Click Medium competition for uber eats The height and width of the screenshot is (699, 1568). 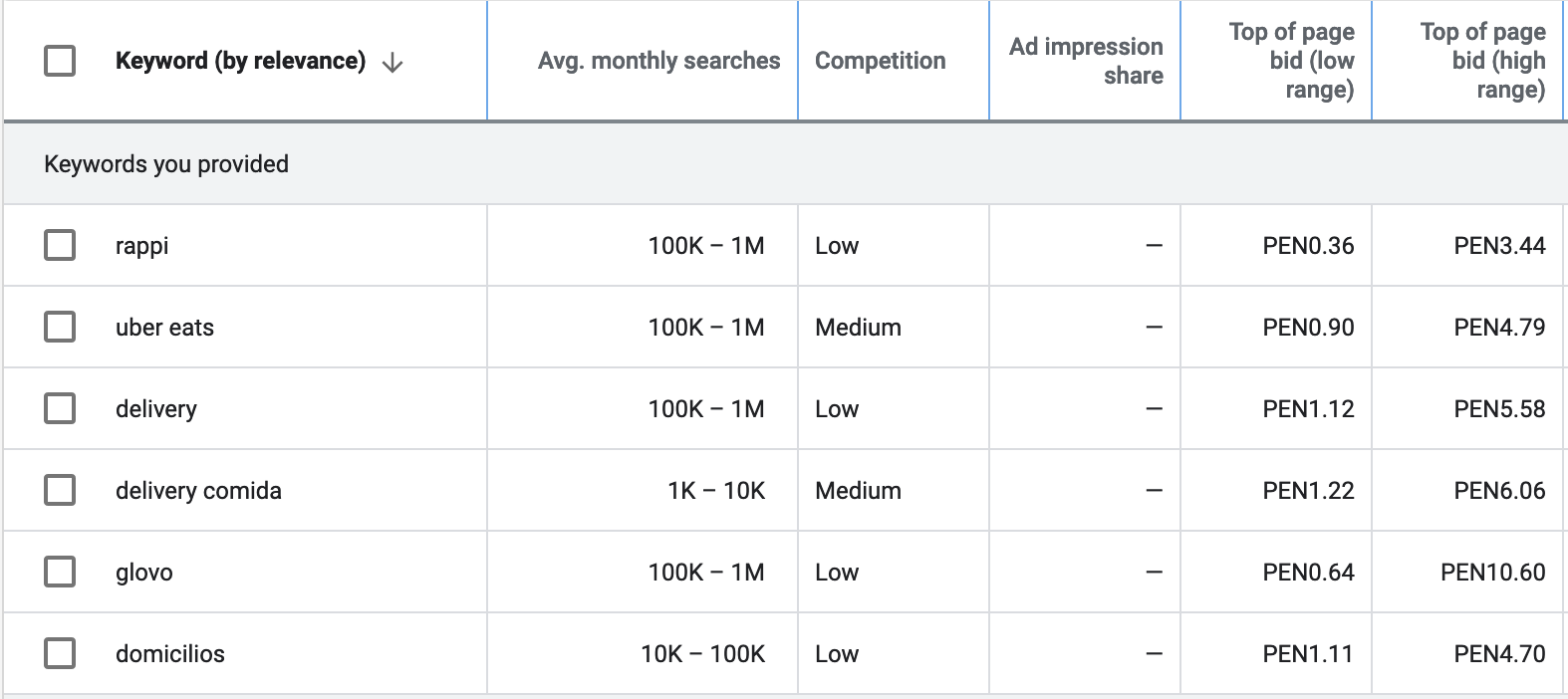(858, 328)
